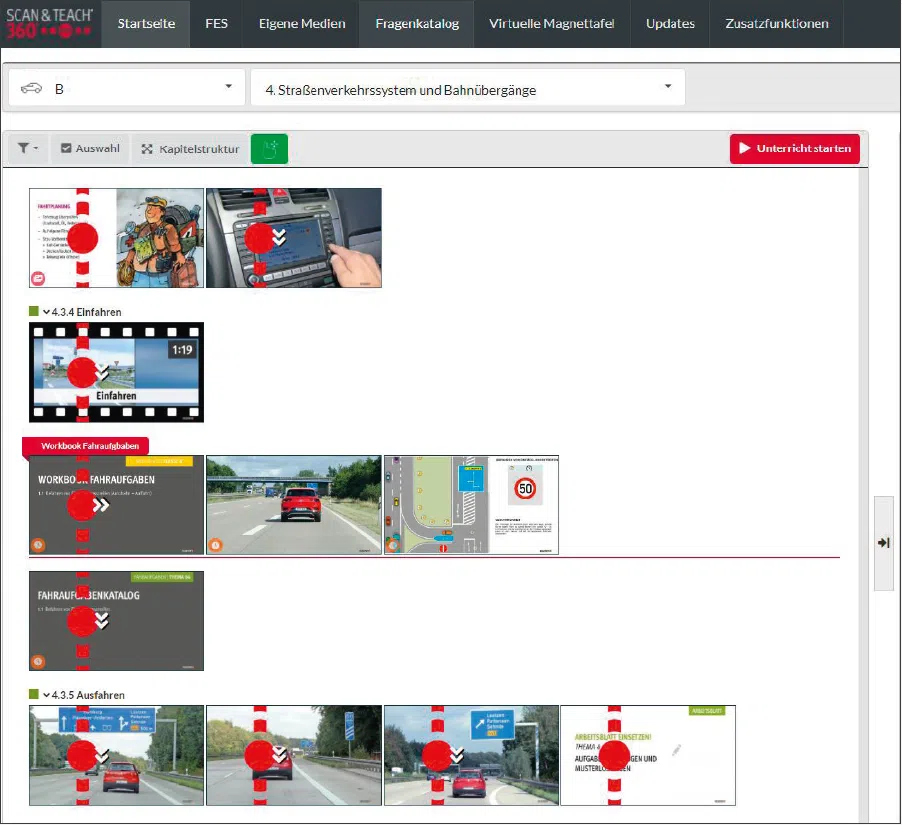Click the Scan & Teach 360 logo
Viewport: 902px width, 825px height.
51,23
